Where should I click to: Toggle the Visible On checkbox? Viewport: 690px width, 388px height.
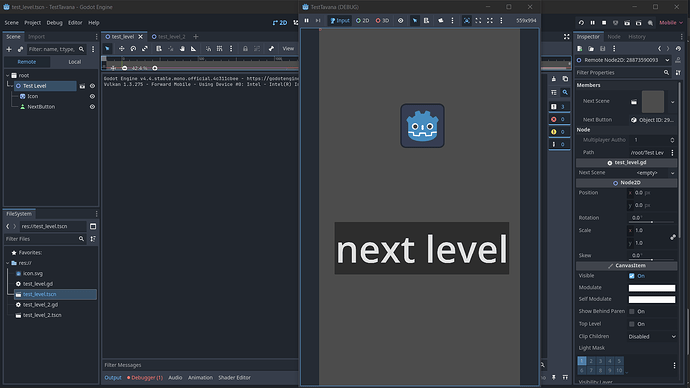click(631, 276)
